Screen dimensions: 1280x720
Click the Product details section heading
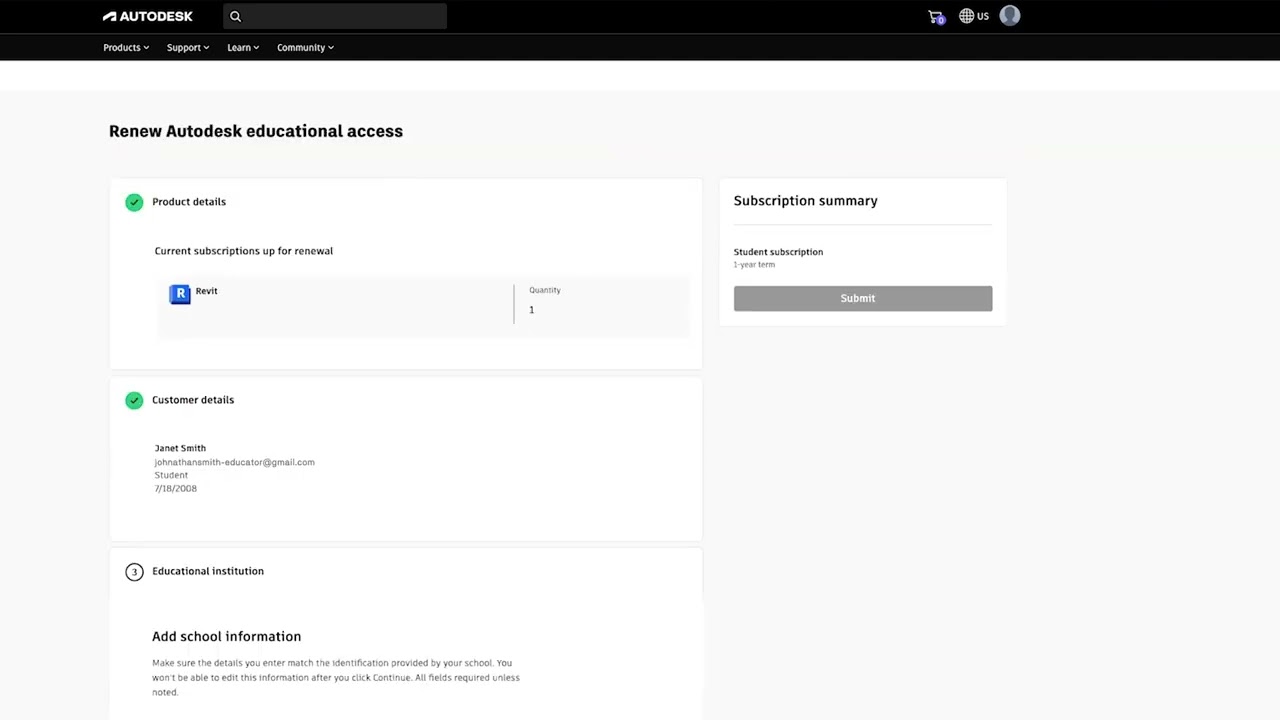pyautogui.click(x=189, y=202)
